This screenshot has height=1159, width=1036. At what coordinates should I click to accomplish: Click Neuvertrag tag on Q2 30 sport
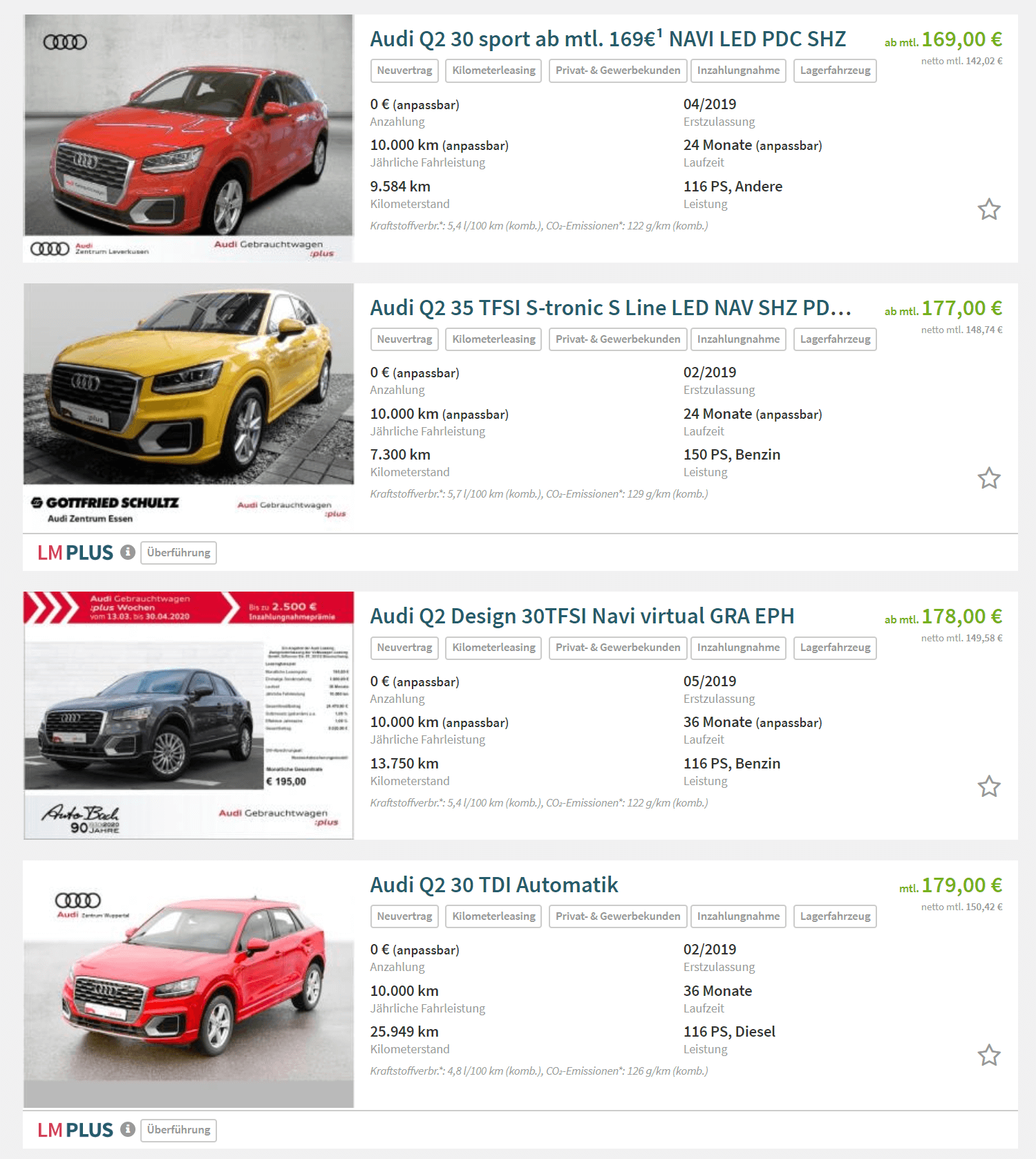coord(404,70)
